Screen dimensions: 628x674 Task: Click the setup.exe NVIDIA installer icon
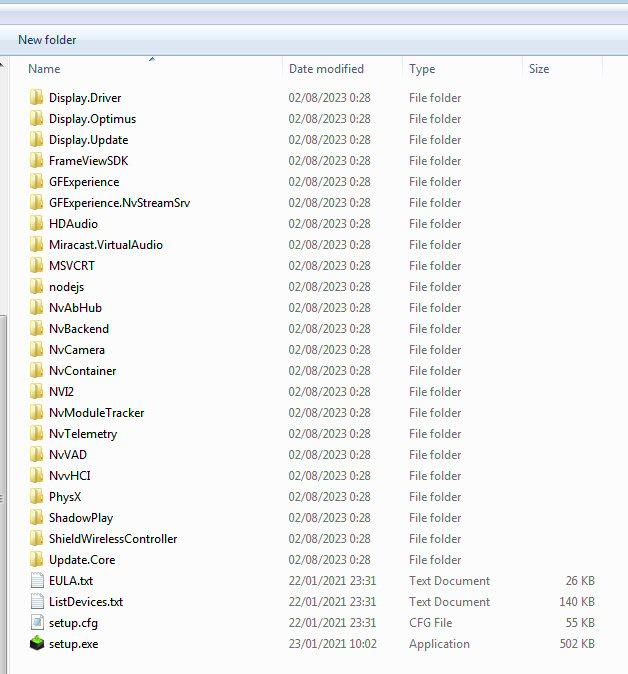click(37, 643)
